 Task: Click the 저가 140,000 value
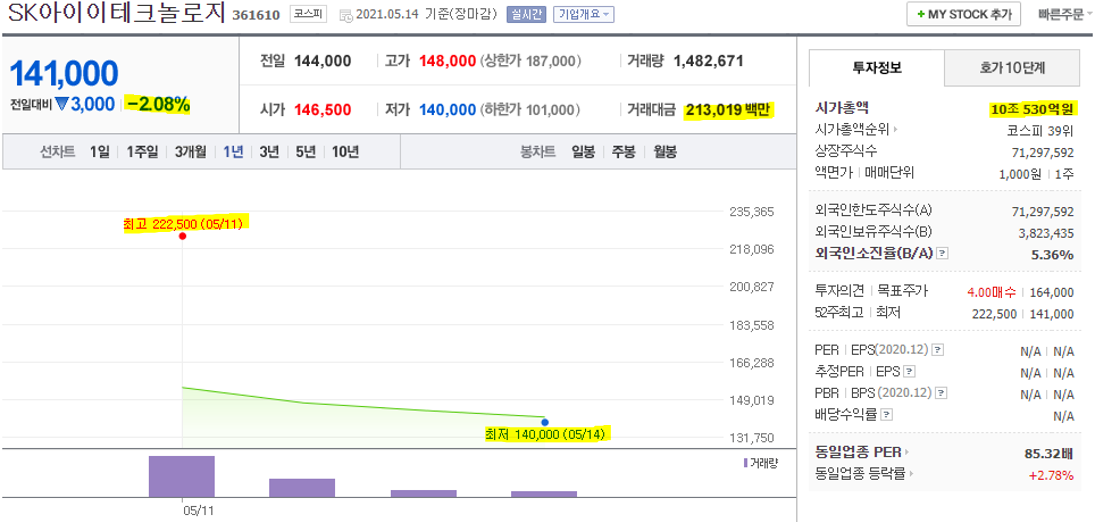coord(447,110)
